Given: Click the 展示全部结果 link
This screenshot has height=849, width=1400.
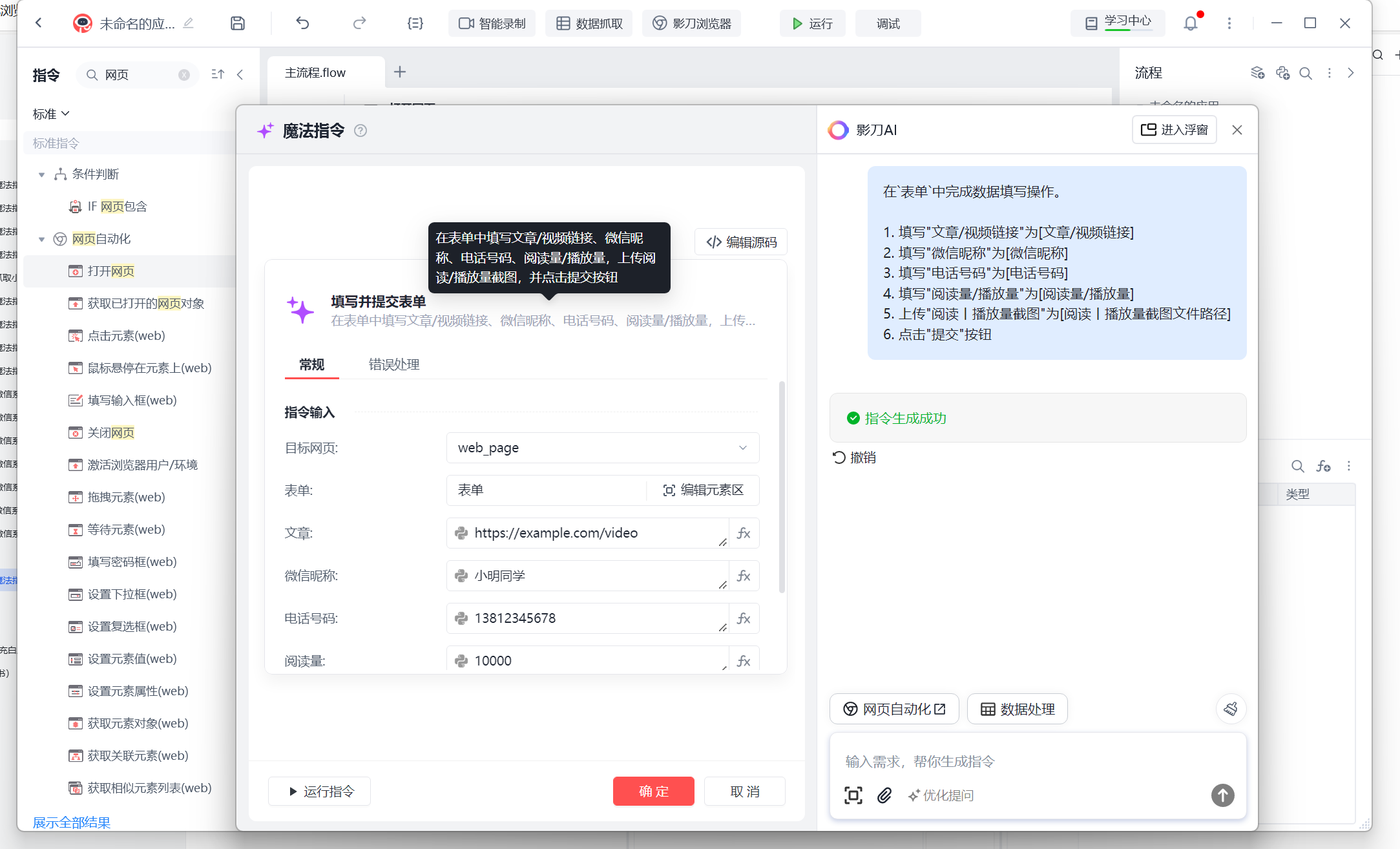Looking at the screenshot, I should click(x=72, y=823).
